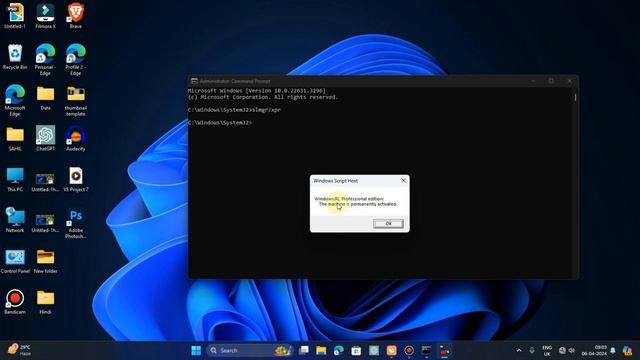This screenshot has width=640, height=360.
Task: Open the Copilot icon at the taskbar end
Action: click(x=627, y=350)
